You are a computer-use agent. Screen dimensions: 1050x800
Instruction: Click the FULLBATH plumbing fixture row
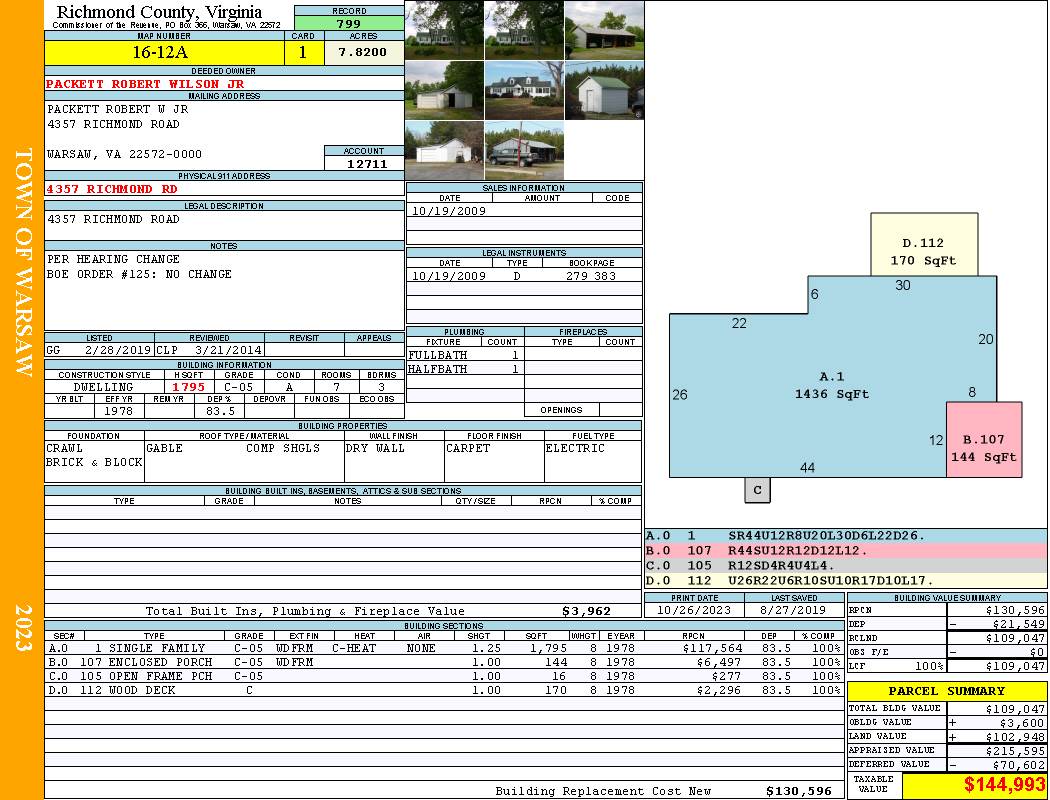click(x=465, y=355)
